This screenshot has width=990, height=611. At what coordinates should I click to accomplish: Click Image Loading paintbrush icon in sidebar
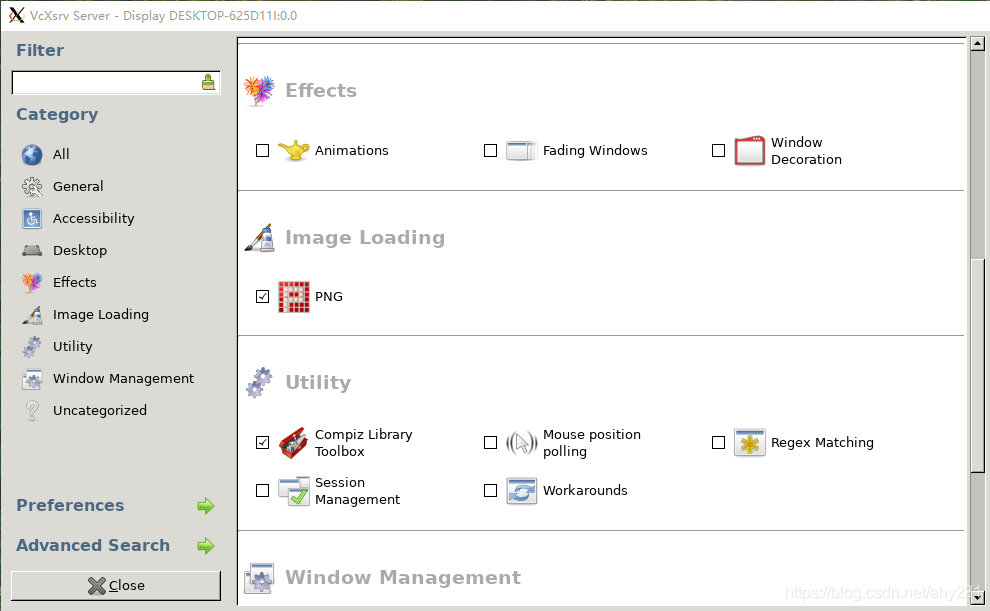(32, 314)
